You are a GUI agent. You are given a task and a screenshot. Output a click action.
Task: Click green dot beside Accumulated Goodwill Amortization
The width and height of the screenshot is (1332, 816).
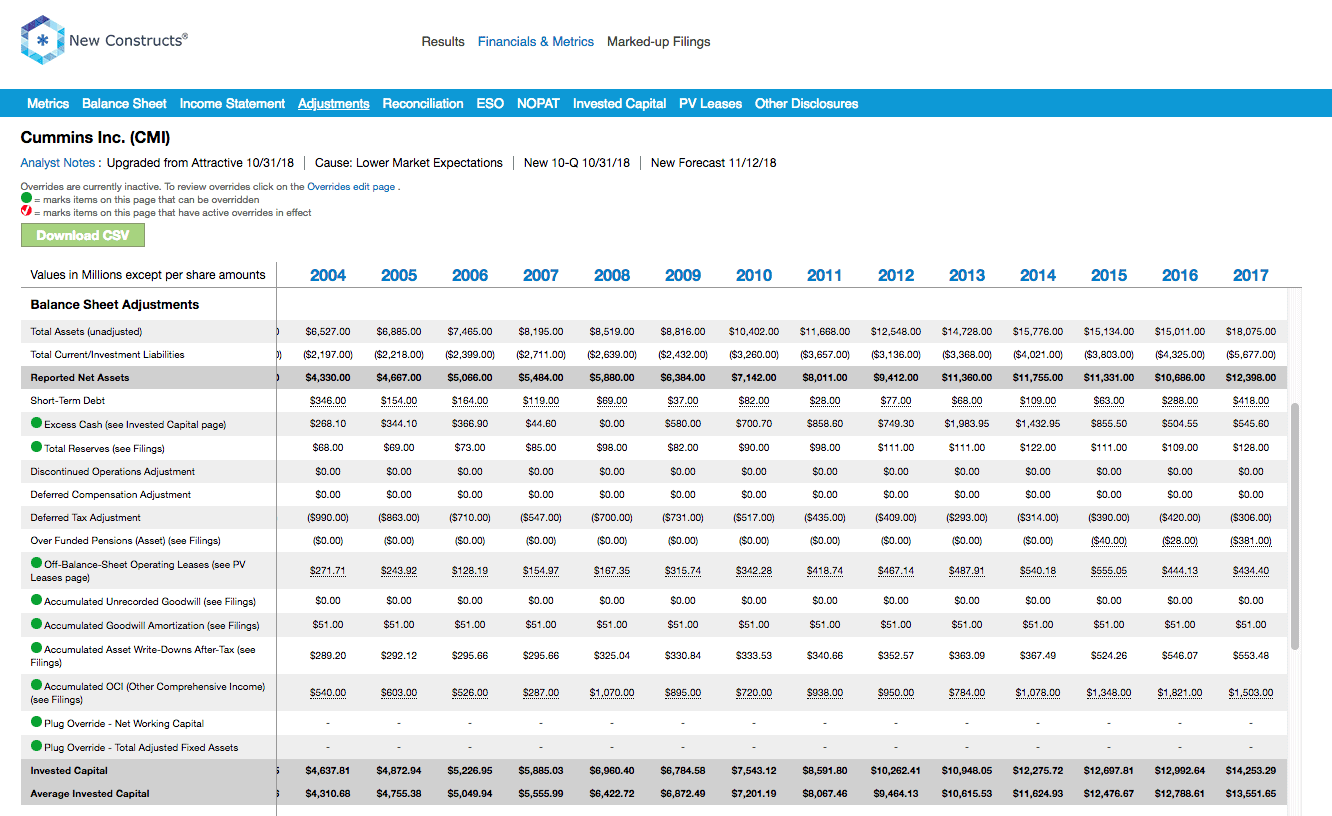[36, 624]
